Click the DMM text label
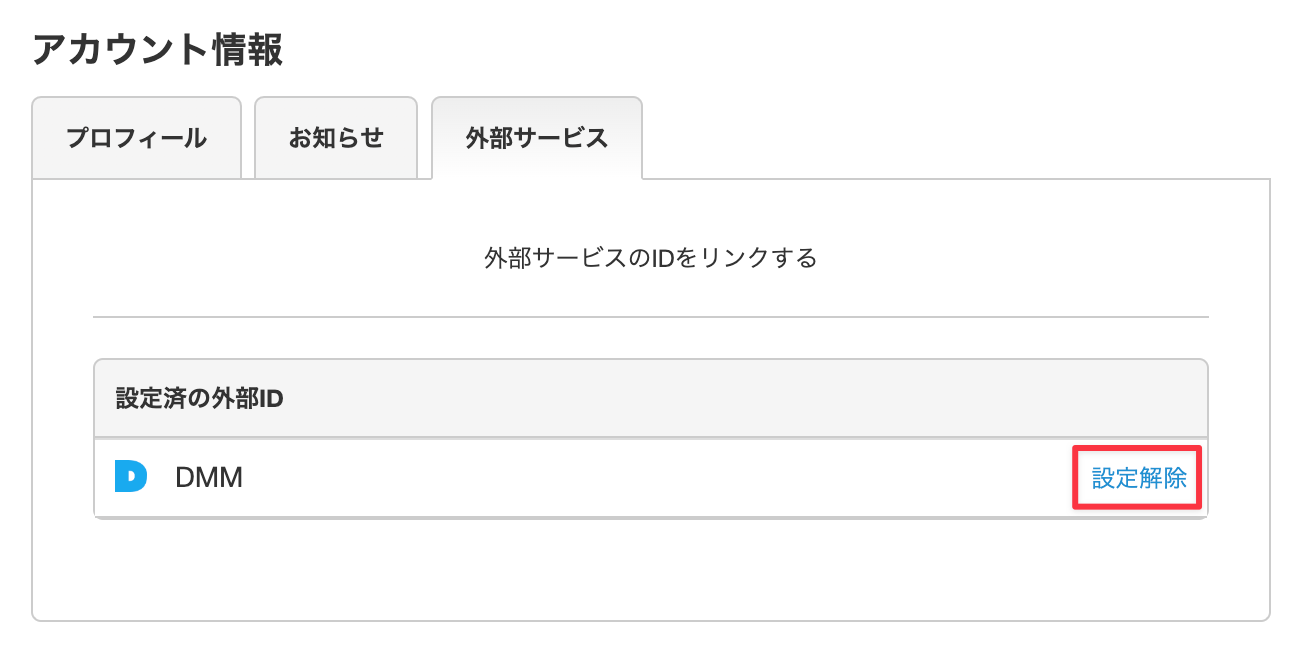 point(207,478)
